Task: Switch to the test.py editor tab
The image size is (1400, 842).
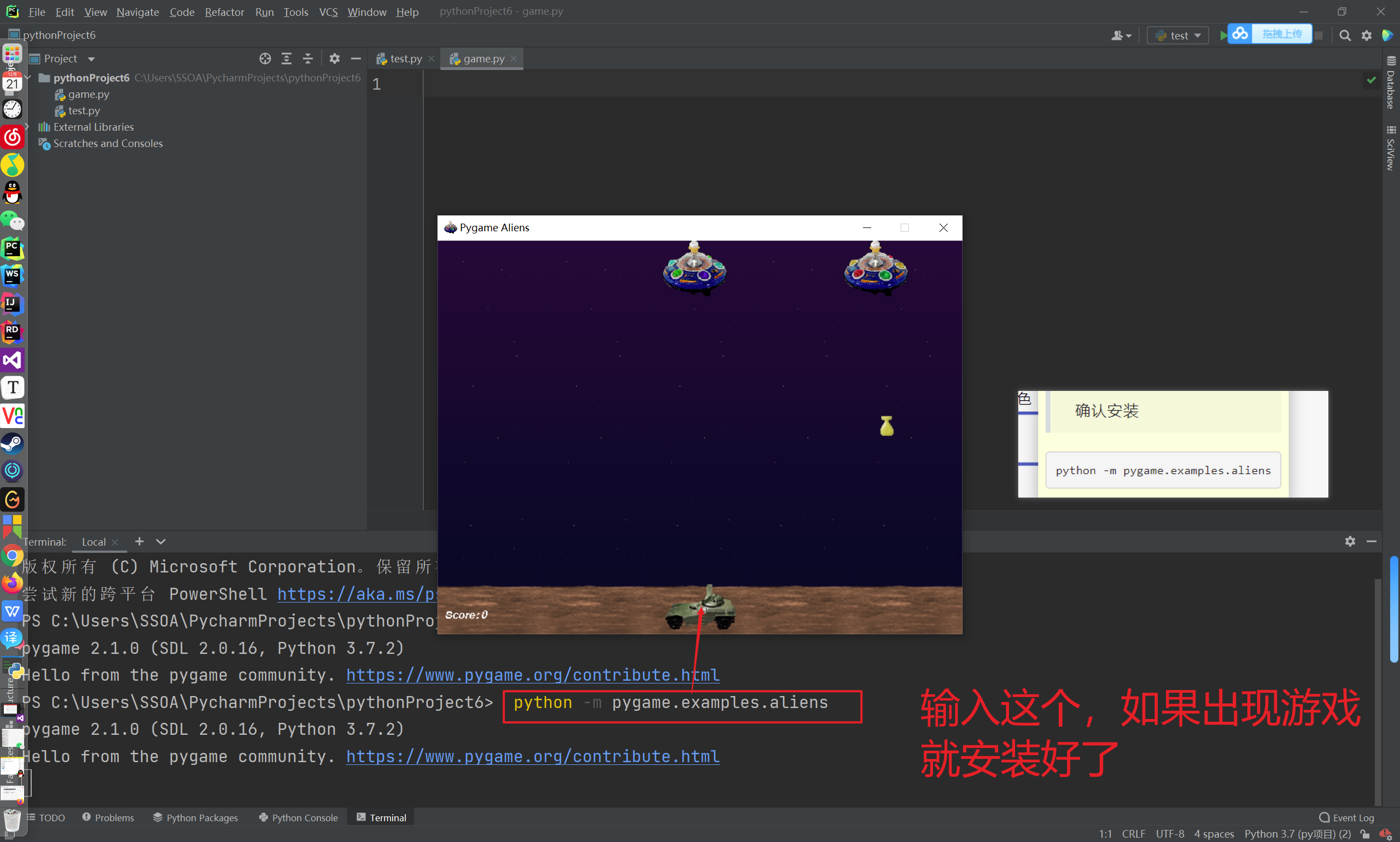Action: [405, 59]
